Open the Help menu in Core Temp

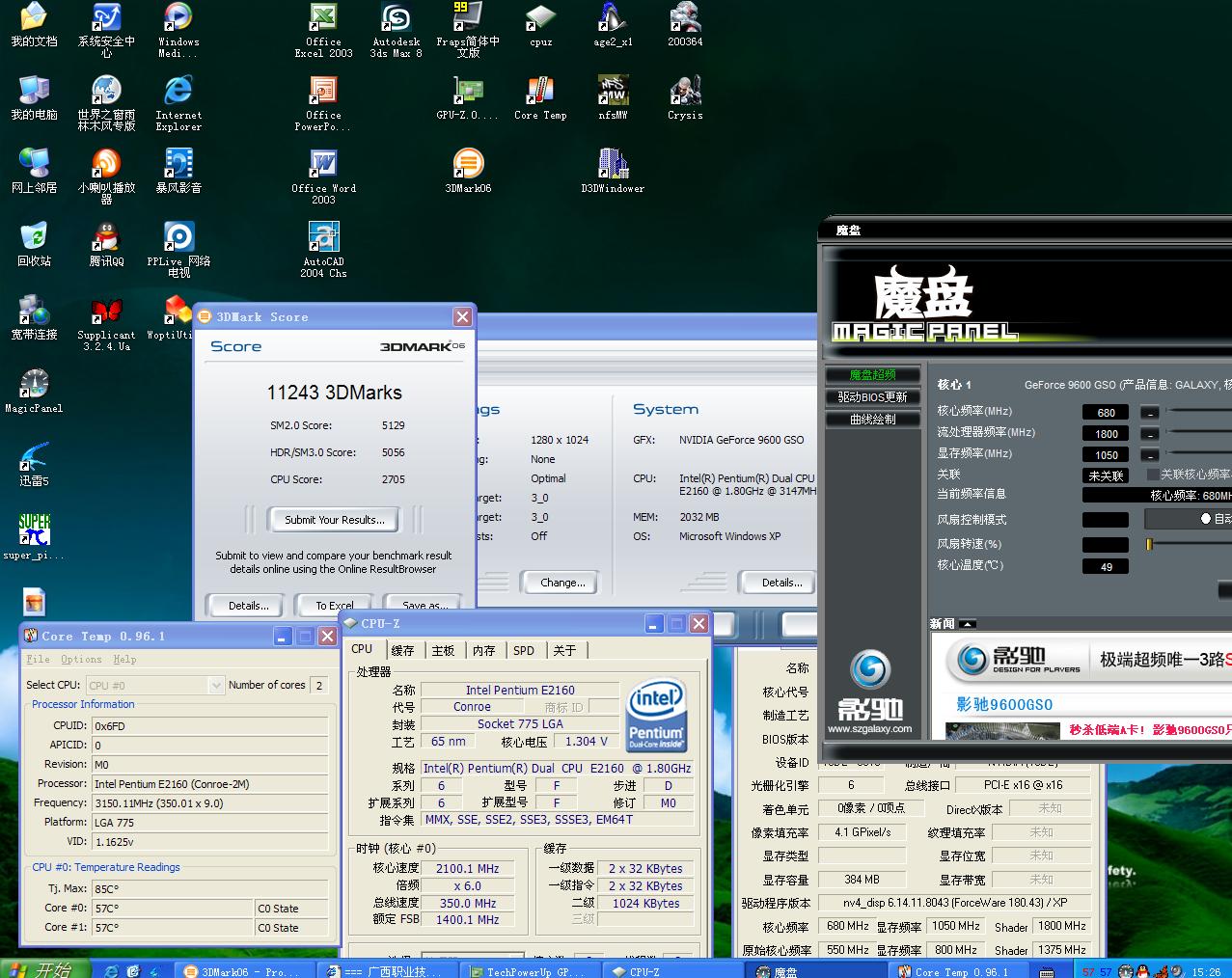pos(124,660)
